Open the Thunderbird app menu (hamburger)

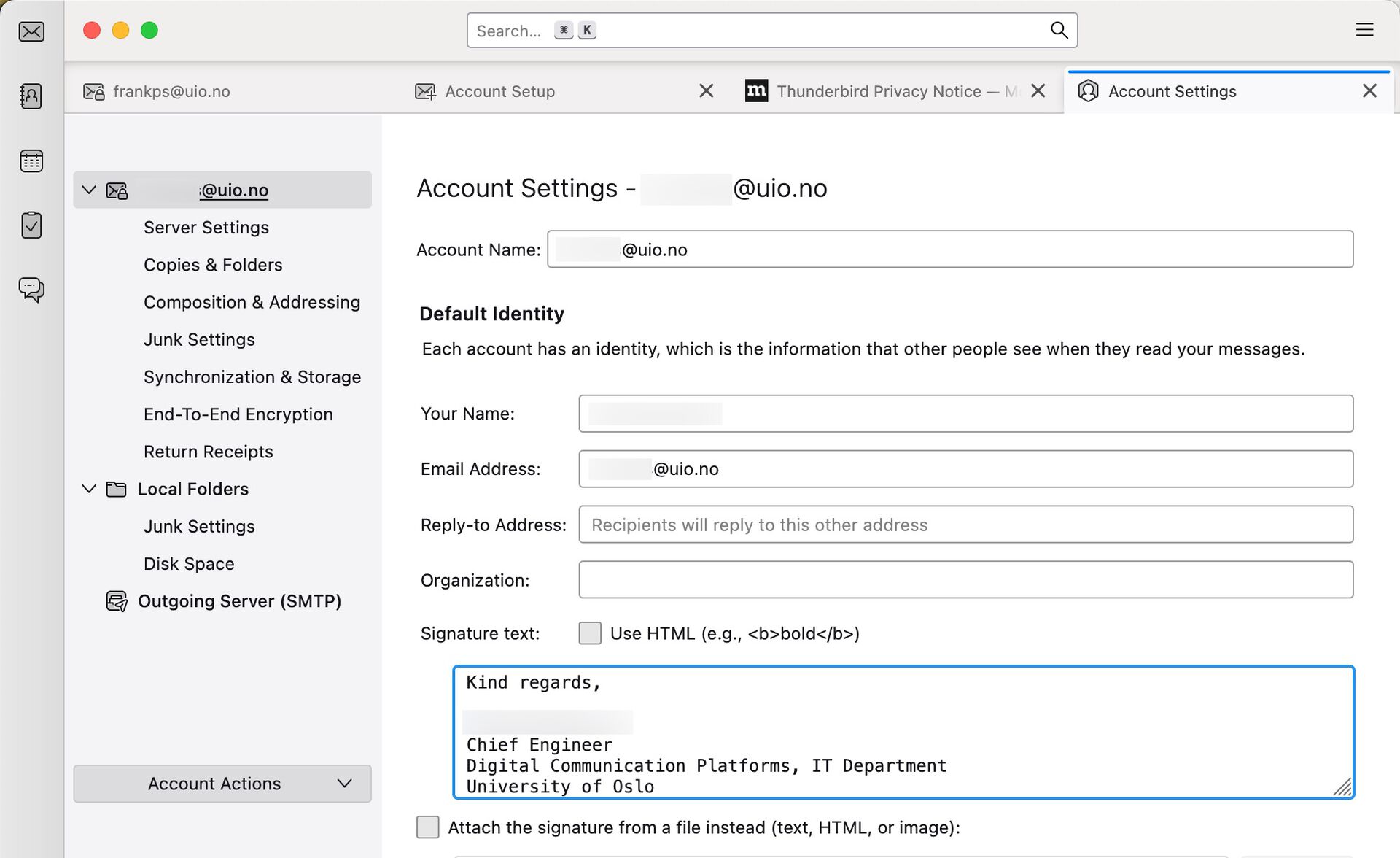pos(1364,30)
